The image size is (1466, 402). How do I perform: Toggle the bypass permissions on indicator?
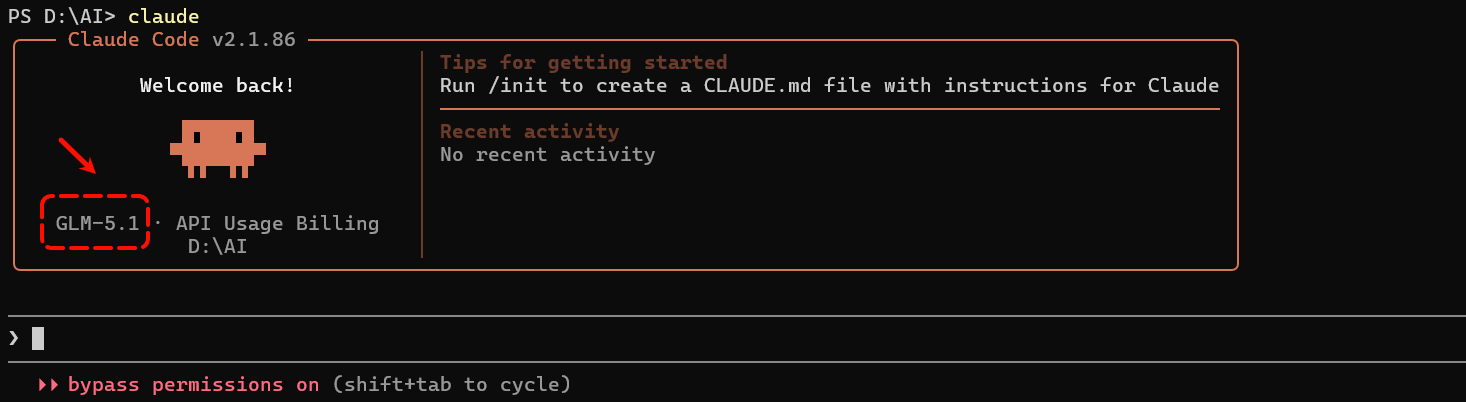193,385
